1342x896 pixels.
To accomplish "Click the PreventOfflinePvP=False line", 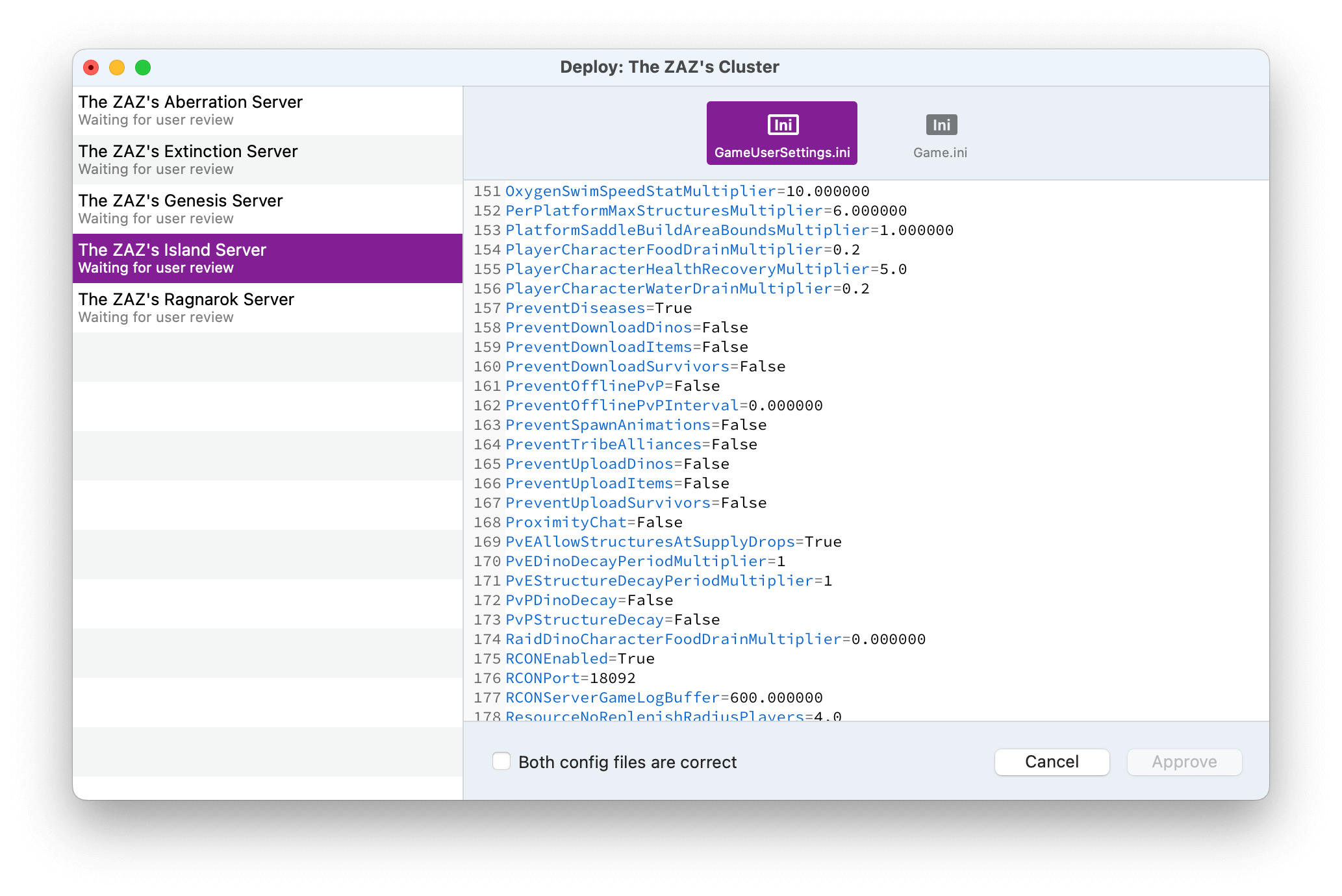I will 612,385.
